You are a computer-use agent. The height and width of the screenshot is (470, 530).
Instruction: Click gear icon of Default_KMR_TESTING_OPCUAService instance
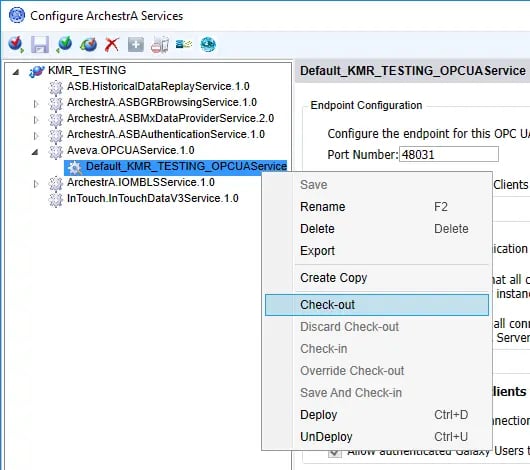pos(74,167)
